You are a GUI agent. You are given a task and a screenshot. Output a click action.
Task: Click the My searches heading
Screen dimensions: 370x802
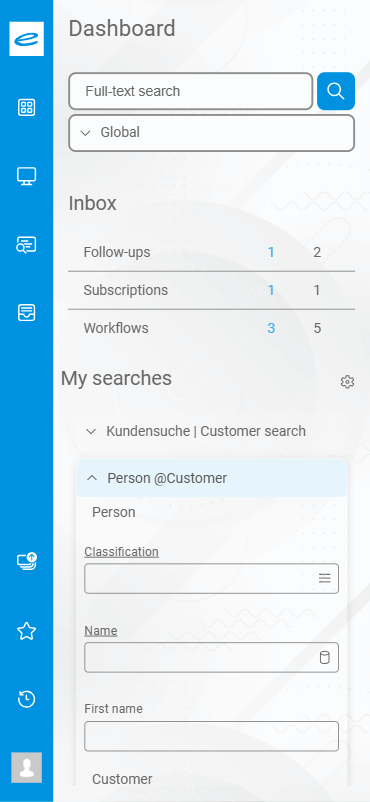click(x=116, y=378)
